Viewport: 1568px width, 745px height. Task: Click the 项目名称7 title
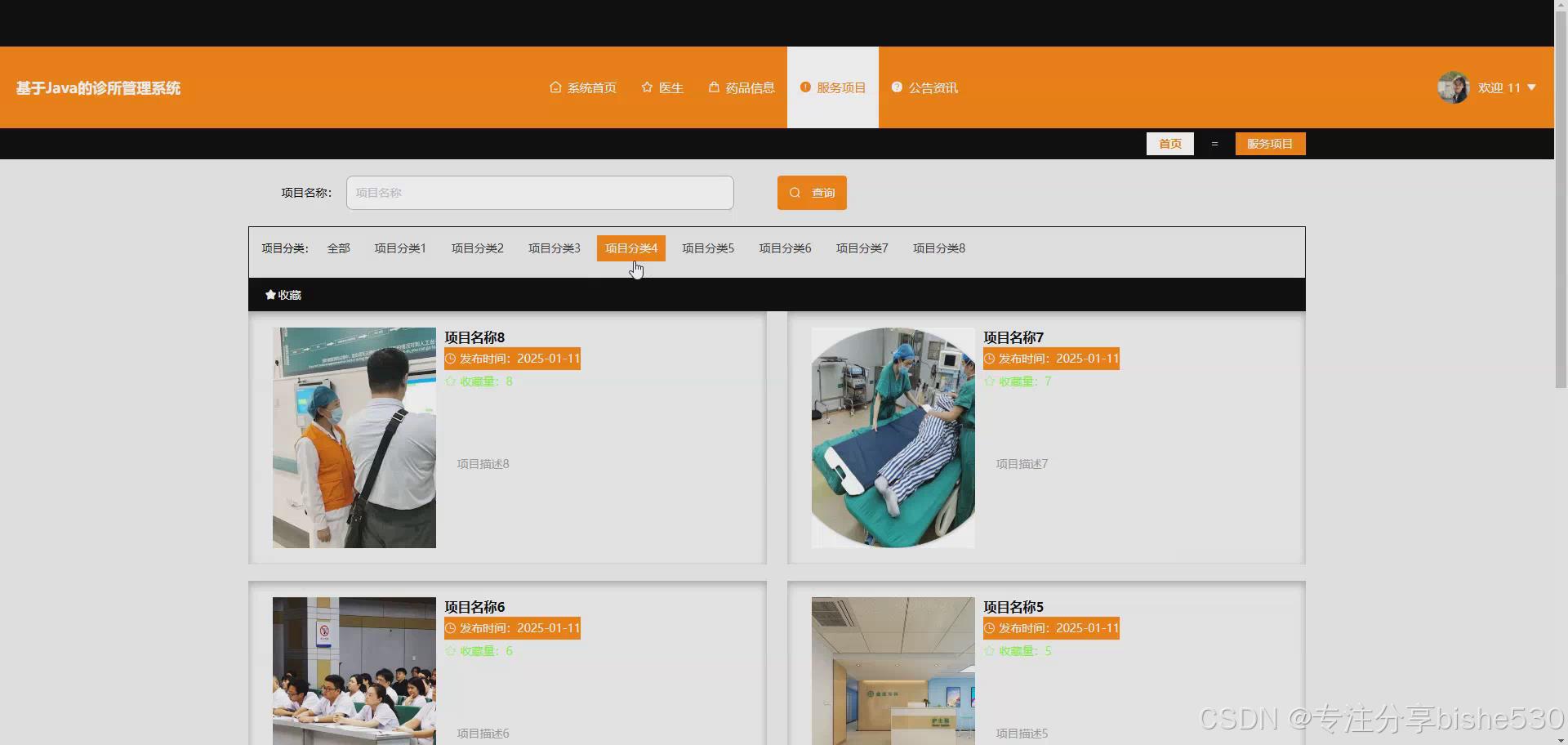pyautogui.click(x=1013, y=337)
